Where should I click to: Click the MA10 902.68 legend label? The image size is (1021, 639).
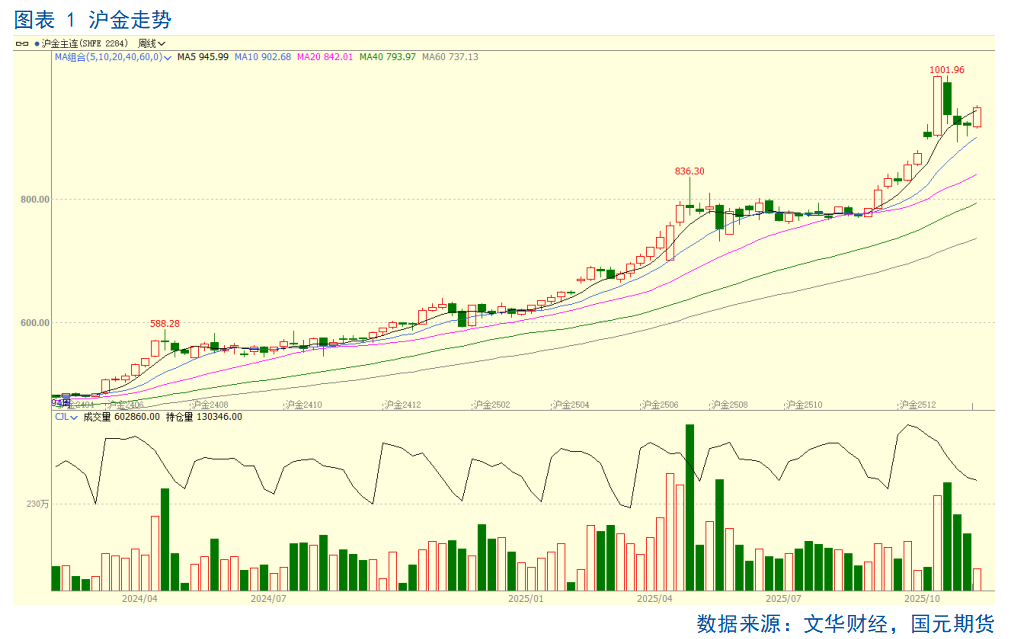262,57
